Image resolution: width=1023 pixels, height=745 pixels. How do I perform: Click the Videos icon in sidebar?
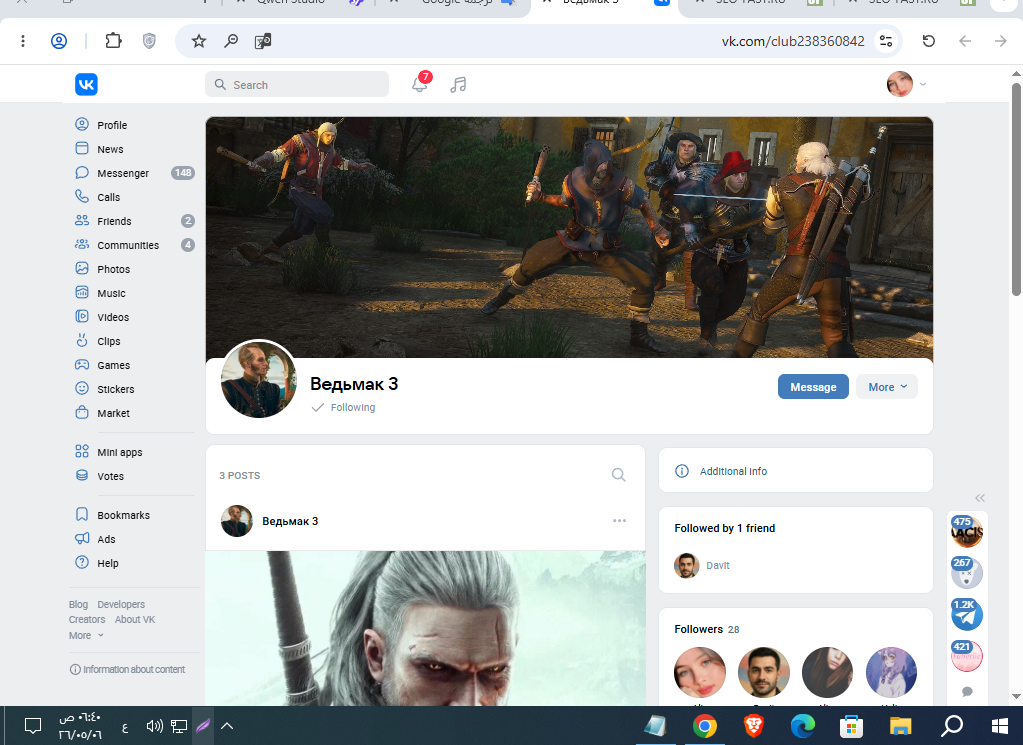click(x=82, y=316)
